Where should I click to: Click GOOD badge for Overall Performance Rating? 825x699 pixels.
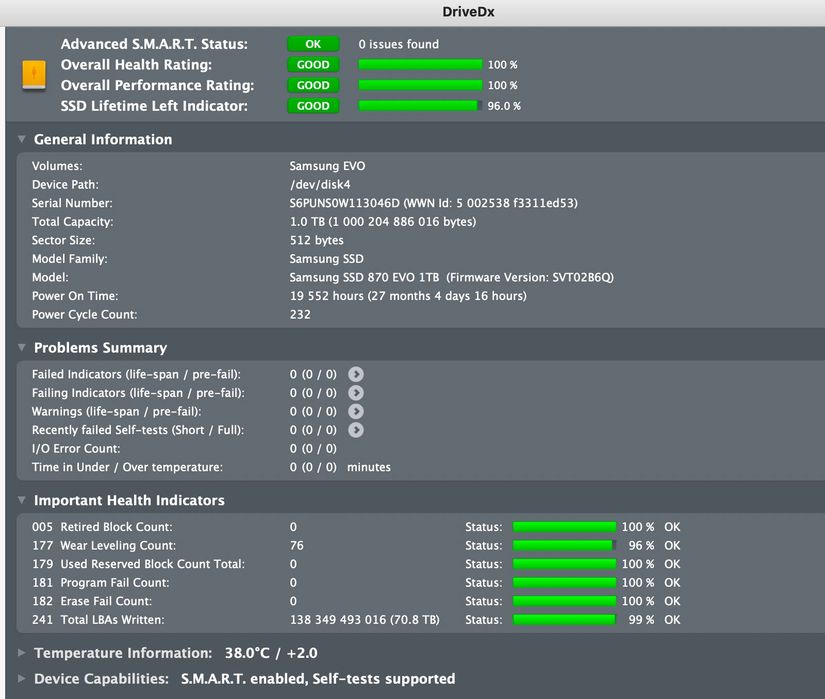click(x=313, y=85)
